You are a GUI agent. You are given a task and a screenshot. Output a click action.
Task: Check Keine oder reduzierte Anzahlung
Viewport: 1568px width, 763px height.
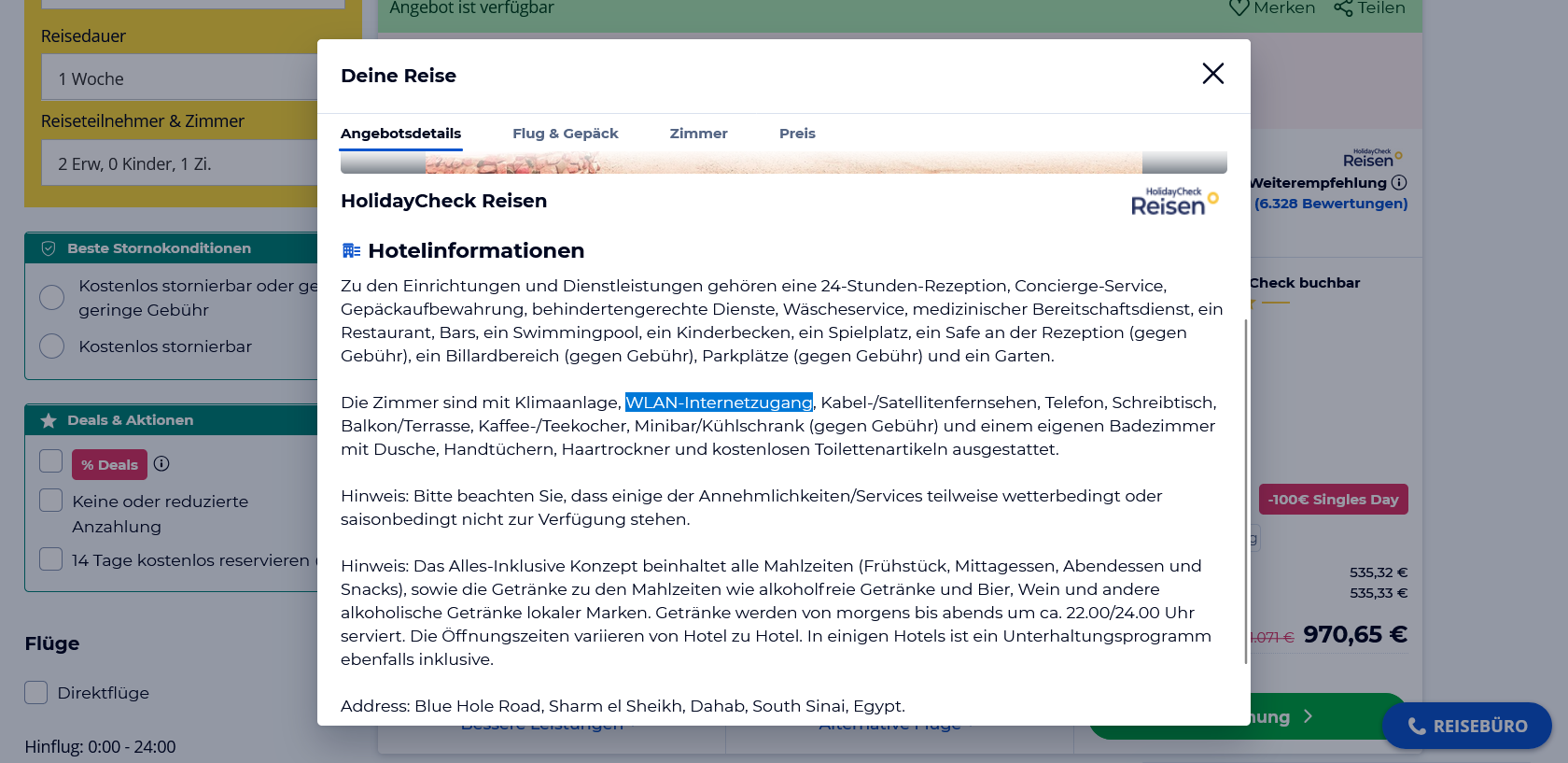[x=51, y=501]
